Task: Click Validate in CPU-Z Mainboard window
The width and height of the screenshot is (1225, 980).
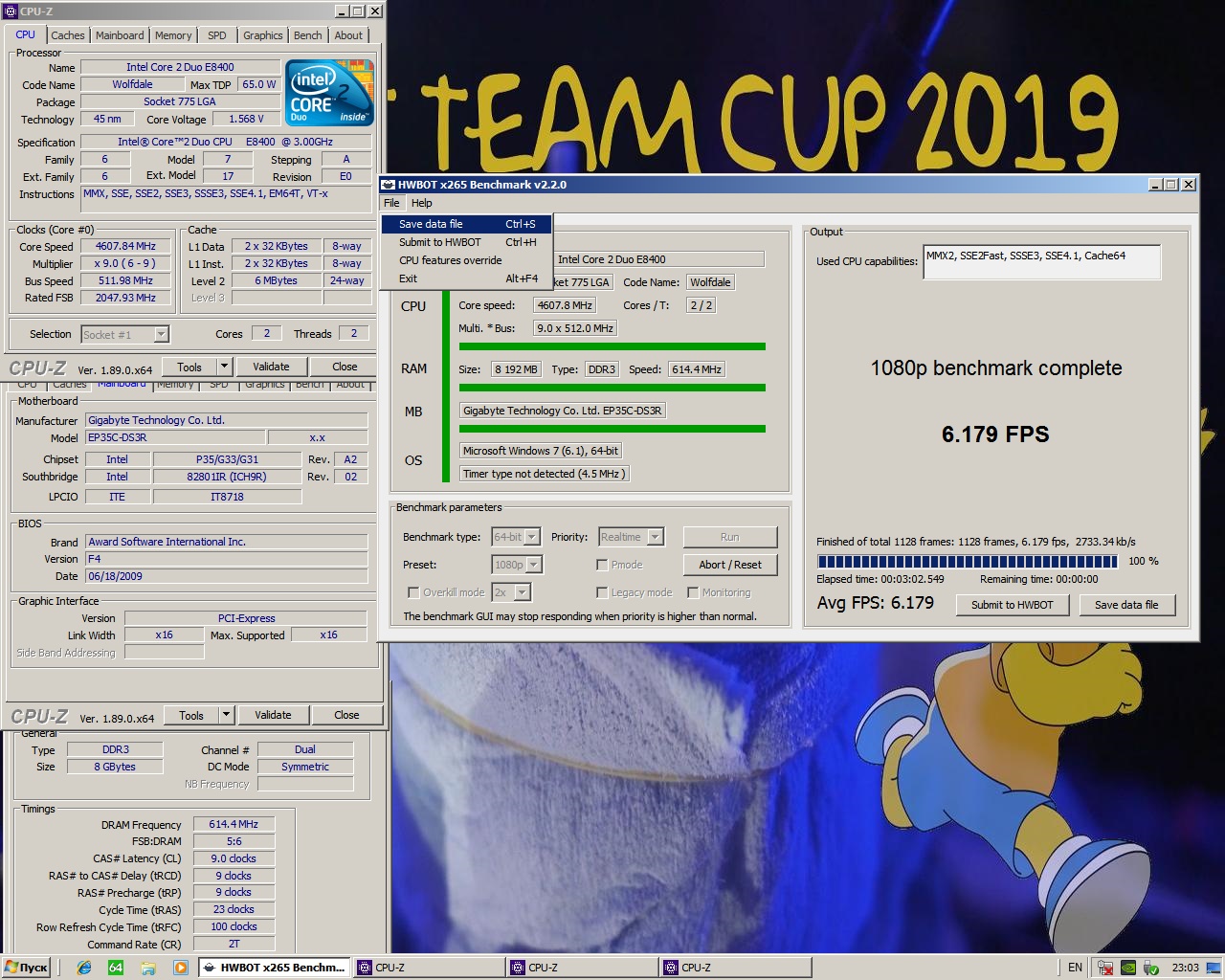Action: tap(273, 715)
